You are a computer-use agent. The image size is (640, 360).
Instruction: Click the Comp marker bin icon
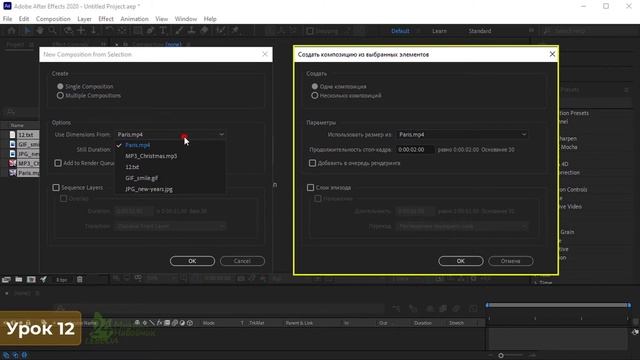tap(635, 332)
